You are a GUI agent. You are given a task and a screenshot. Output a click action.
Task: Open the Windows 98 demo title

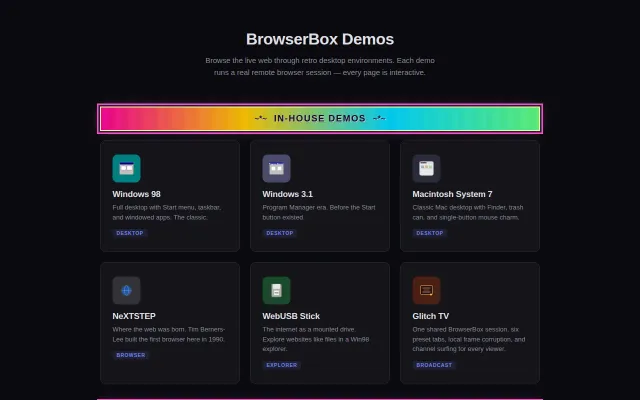(136, 194)
